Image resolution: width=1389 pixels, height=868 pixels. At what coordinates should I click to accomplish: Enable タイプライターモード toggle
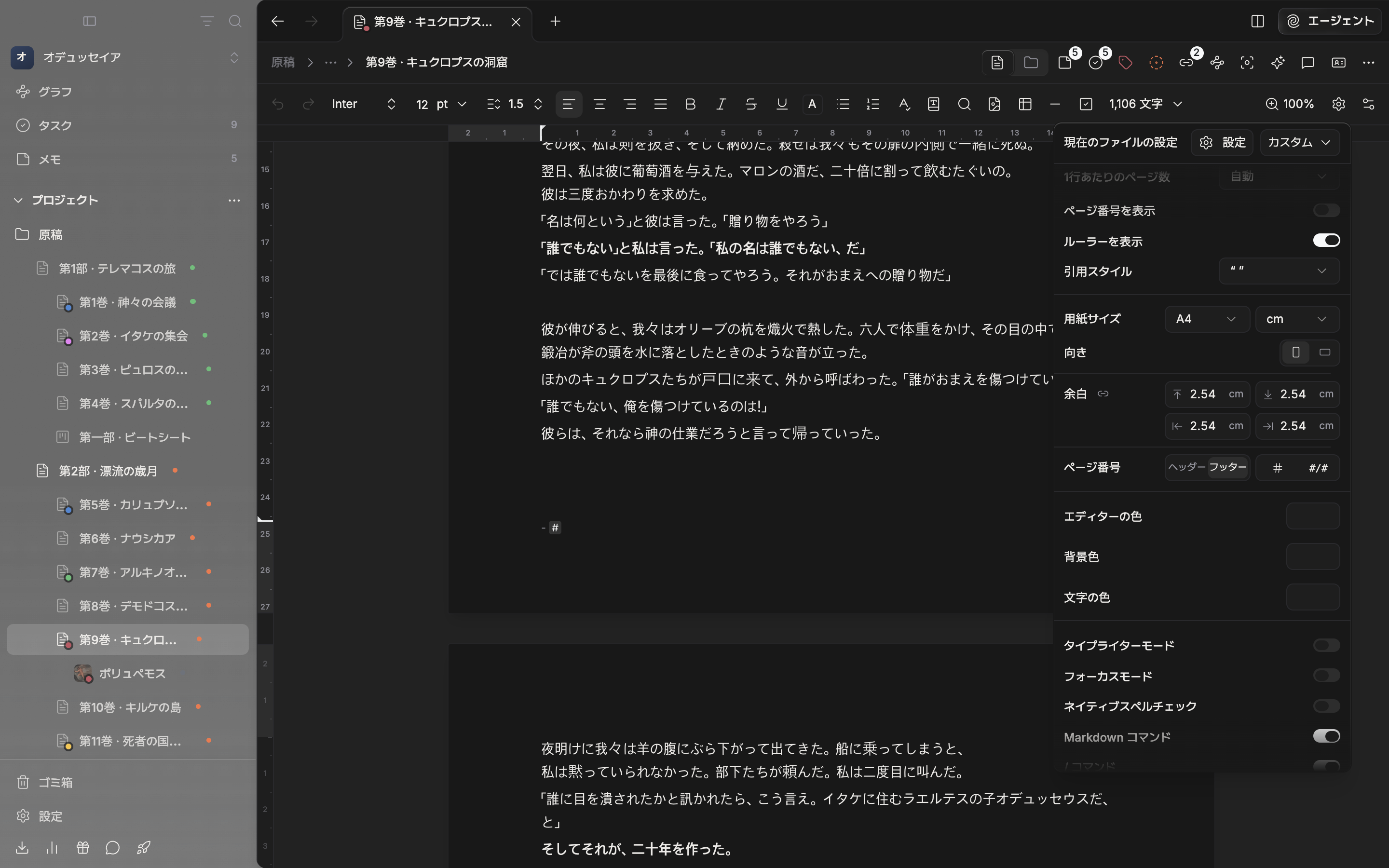[1326, 645]
